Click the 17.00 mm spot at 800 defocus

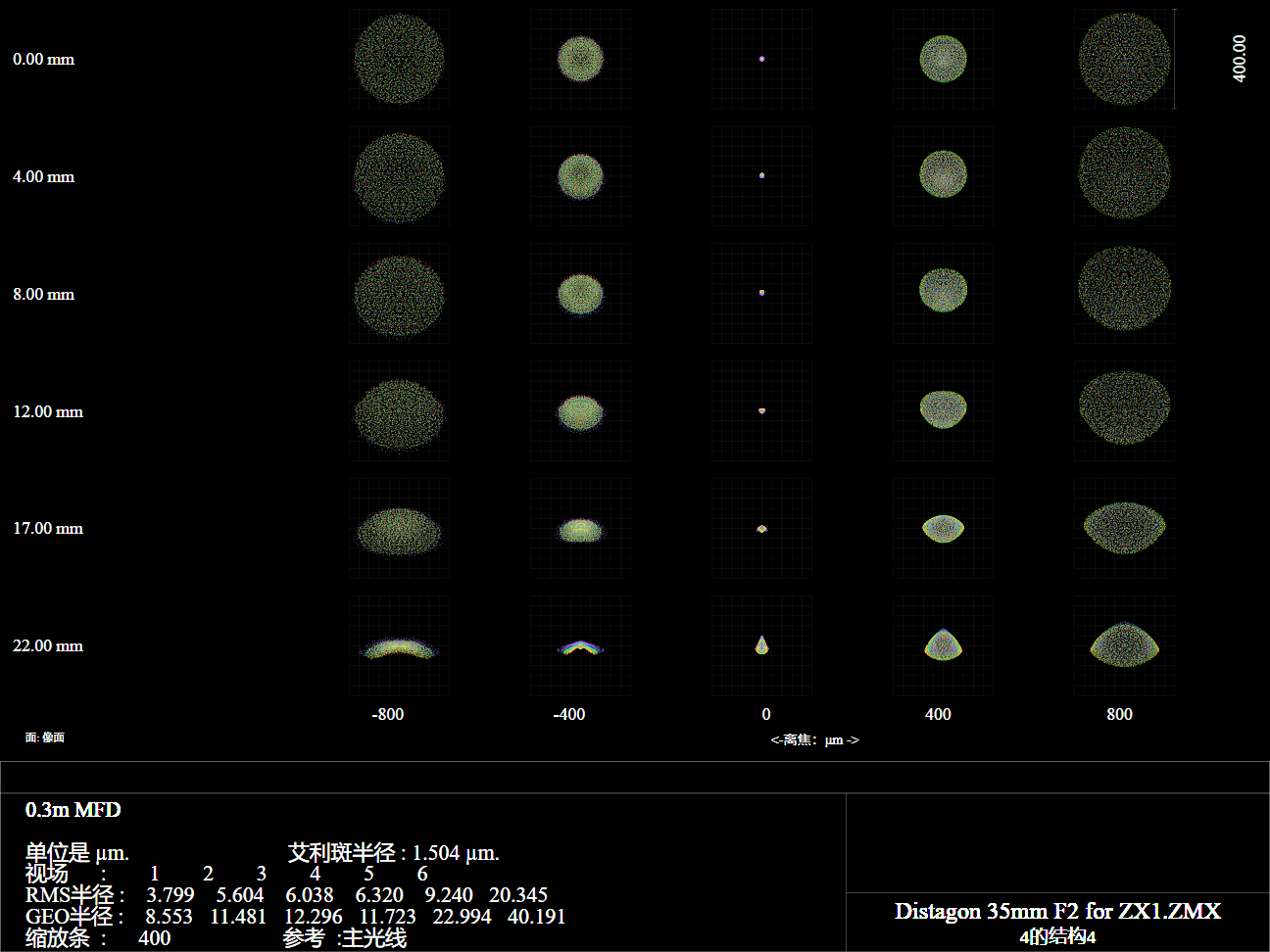tap(1124, 527)
